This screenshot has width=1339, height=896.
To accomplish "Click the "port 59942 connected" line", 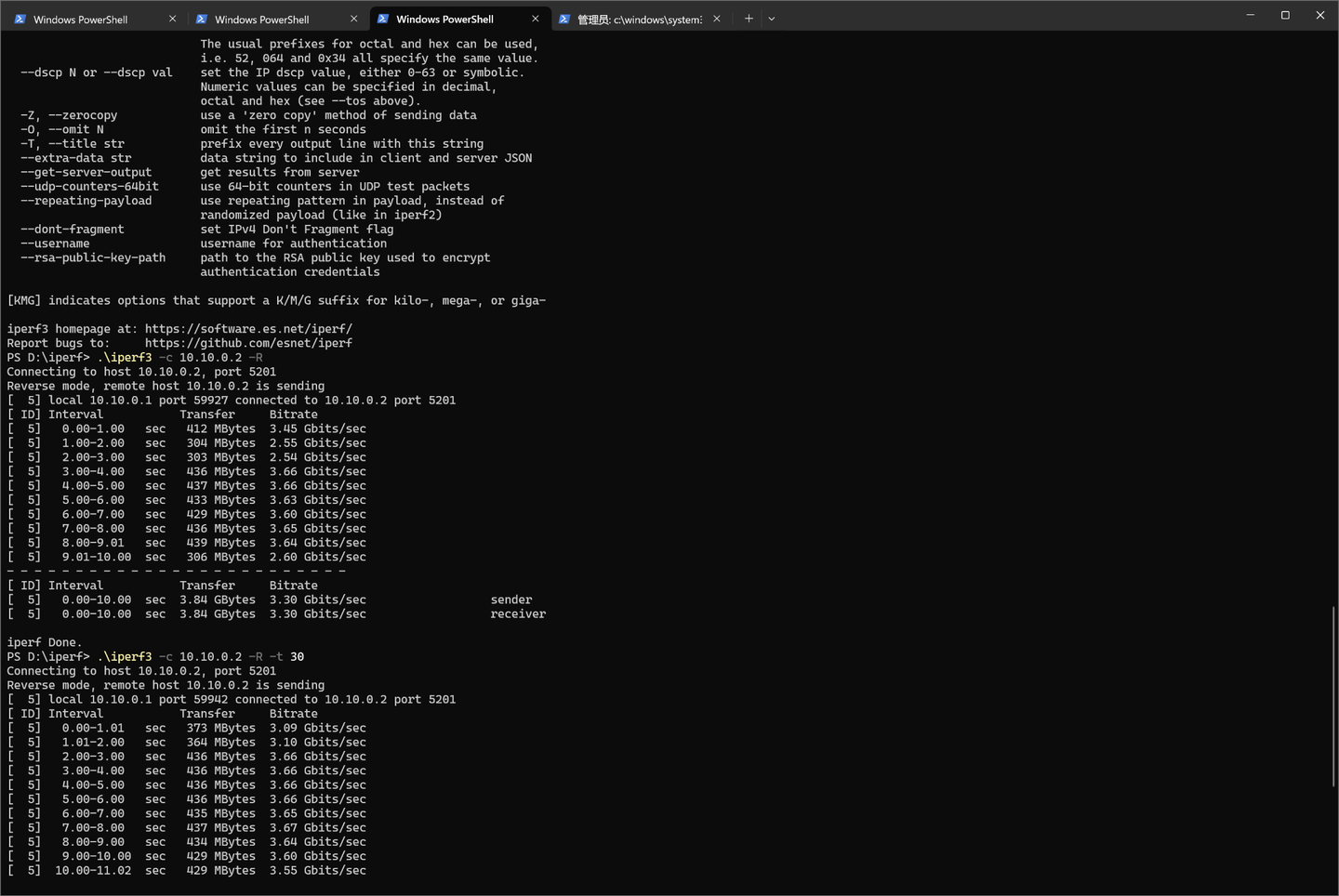I will (x=232, y=700).
